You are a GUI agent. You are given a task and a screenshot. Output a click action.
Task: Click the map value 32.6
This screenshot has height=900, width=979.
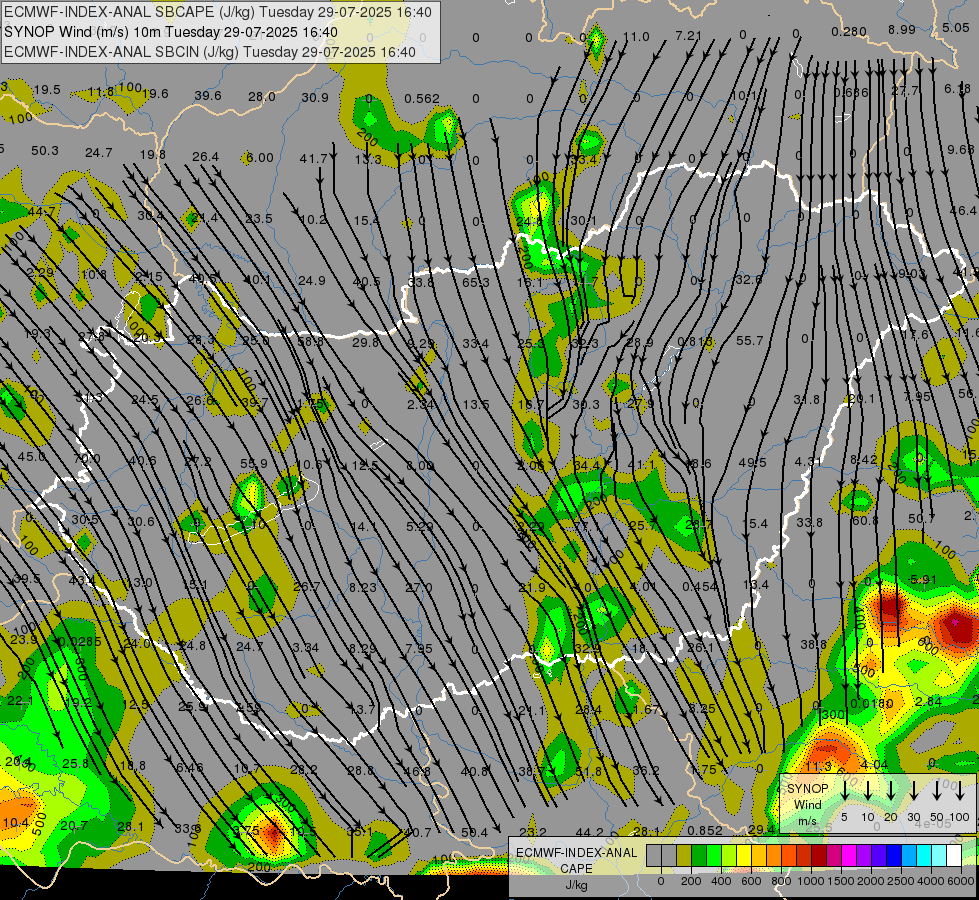tap(749, 279)
